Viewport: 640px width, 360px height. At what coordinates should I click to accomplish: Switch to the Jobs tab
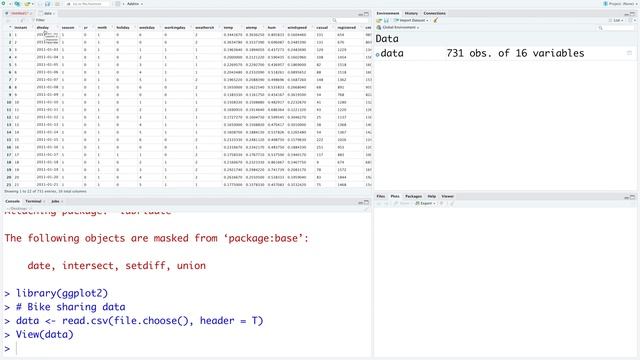pyautogui.click(x=56, y=201)
